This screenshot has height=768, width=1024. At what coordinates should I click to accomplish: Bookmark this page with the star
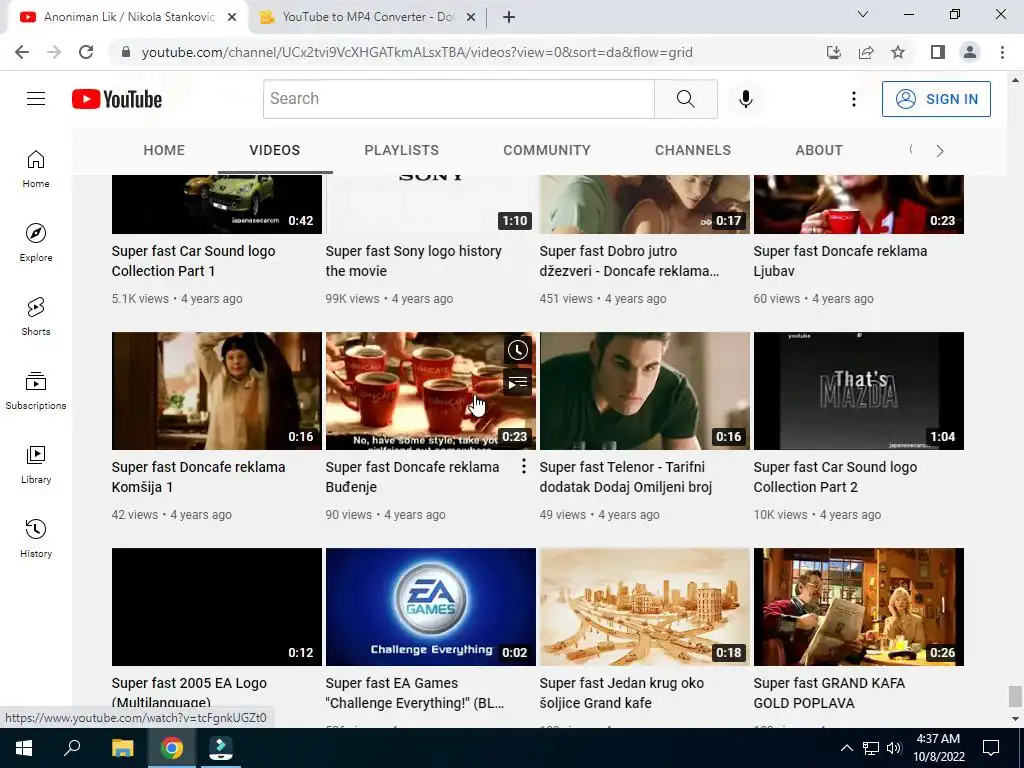(x=898, y=52)
